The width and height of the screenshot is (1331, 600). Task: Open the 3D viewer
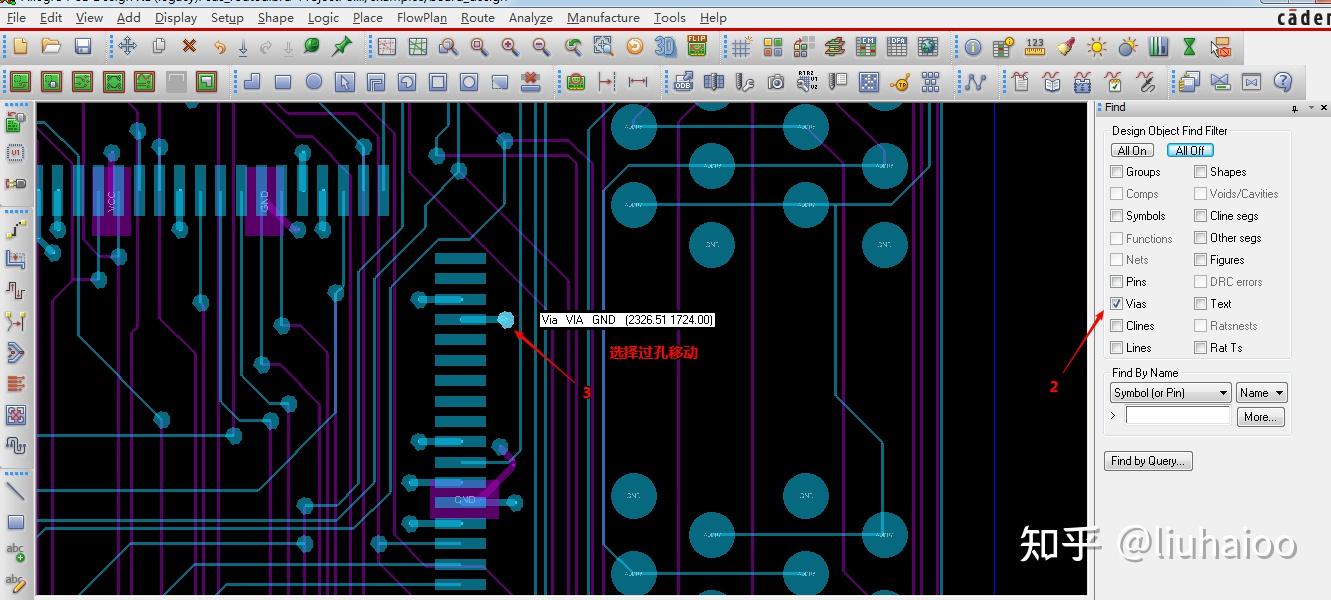[663, 46]
